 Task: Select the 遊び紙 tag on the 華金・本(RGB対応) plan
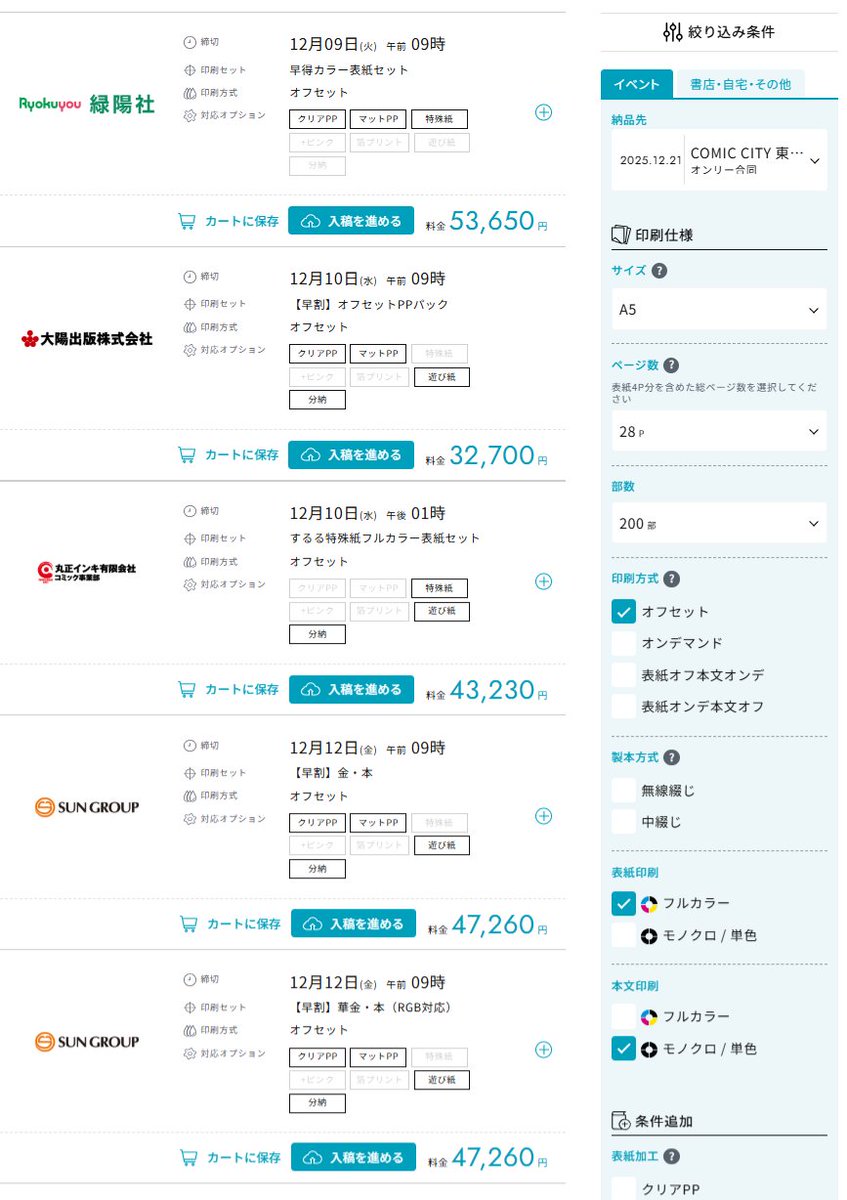[x=441, y=1080]
